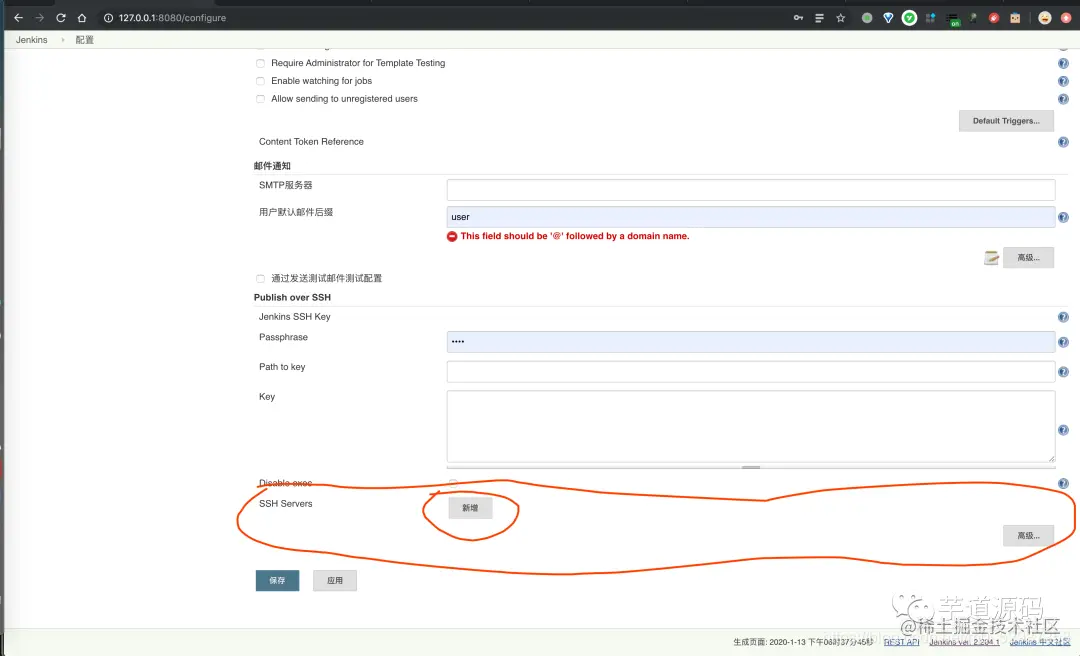Open Jenkins ver. 2.204.1 footer link
Screen dimensions: 1080x656
coord(964,642)
